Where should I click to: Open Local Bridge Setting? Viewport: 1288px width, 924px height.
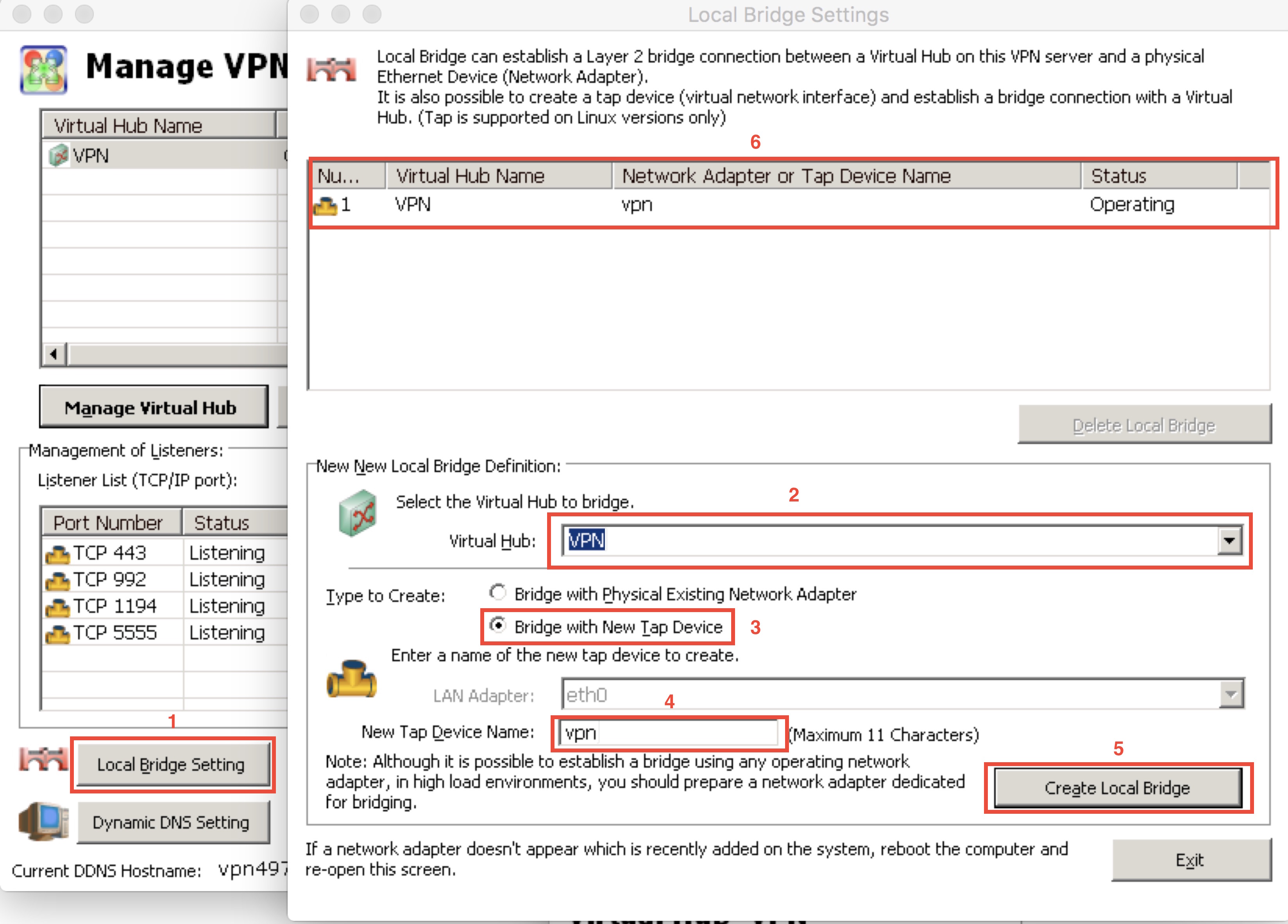click(172, 765)
